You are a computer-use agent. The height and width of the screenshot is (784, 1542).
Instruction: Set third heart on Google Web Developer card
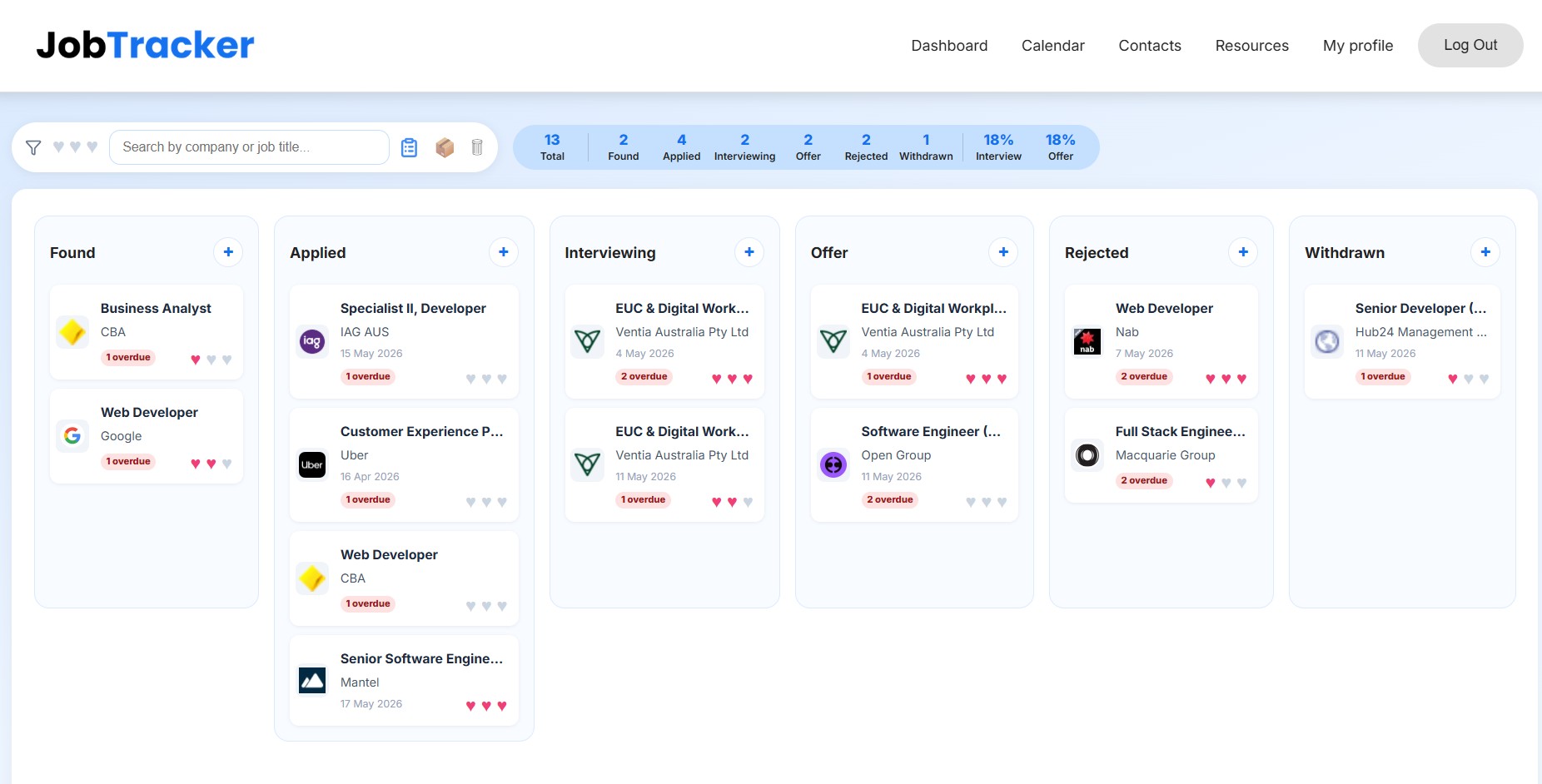pyautogui.click(x=226, y=464)
